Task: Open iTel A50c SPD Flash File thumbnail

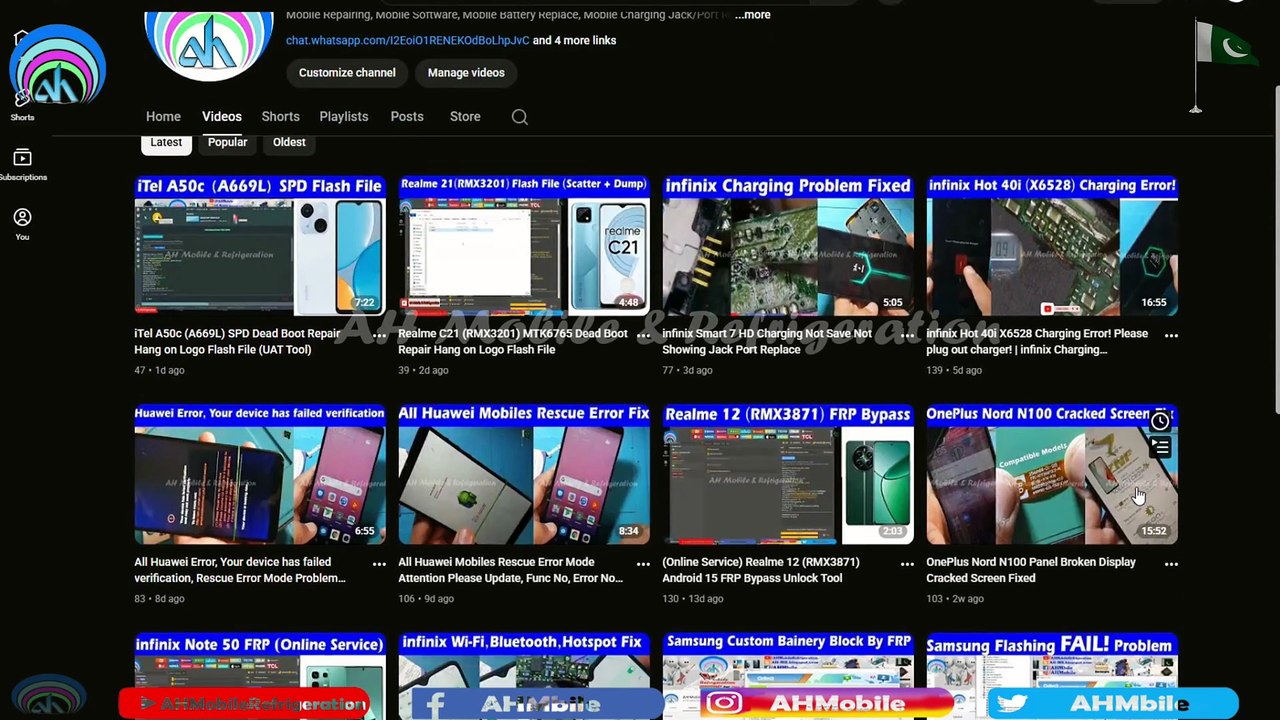Action: (x=260, y=245)
